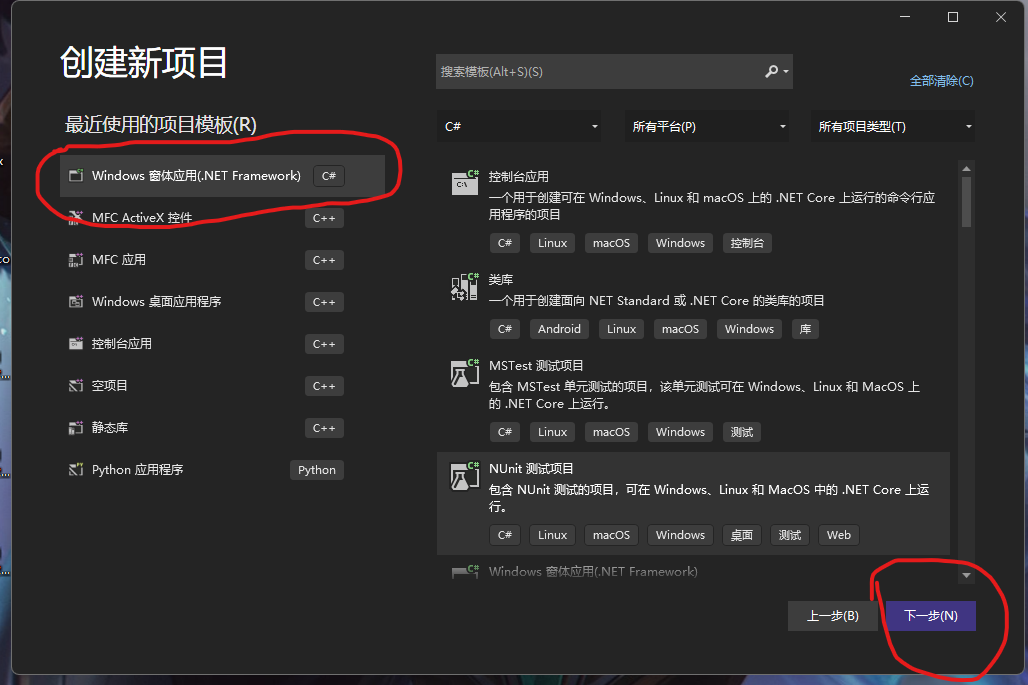
Task: Open the 所有项目类型(T) dropdown
Action: coord(893,127)
